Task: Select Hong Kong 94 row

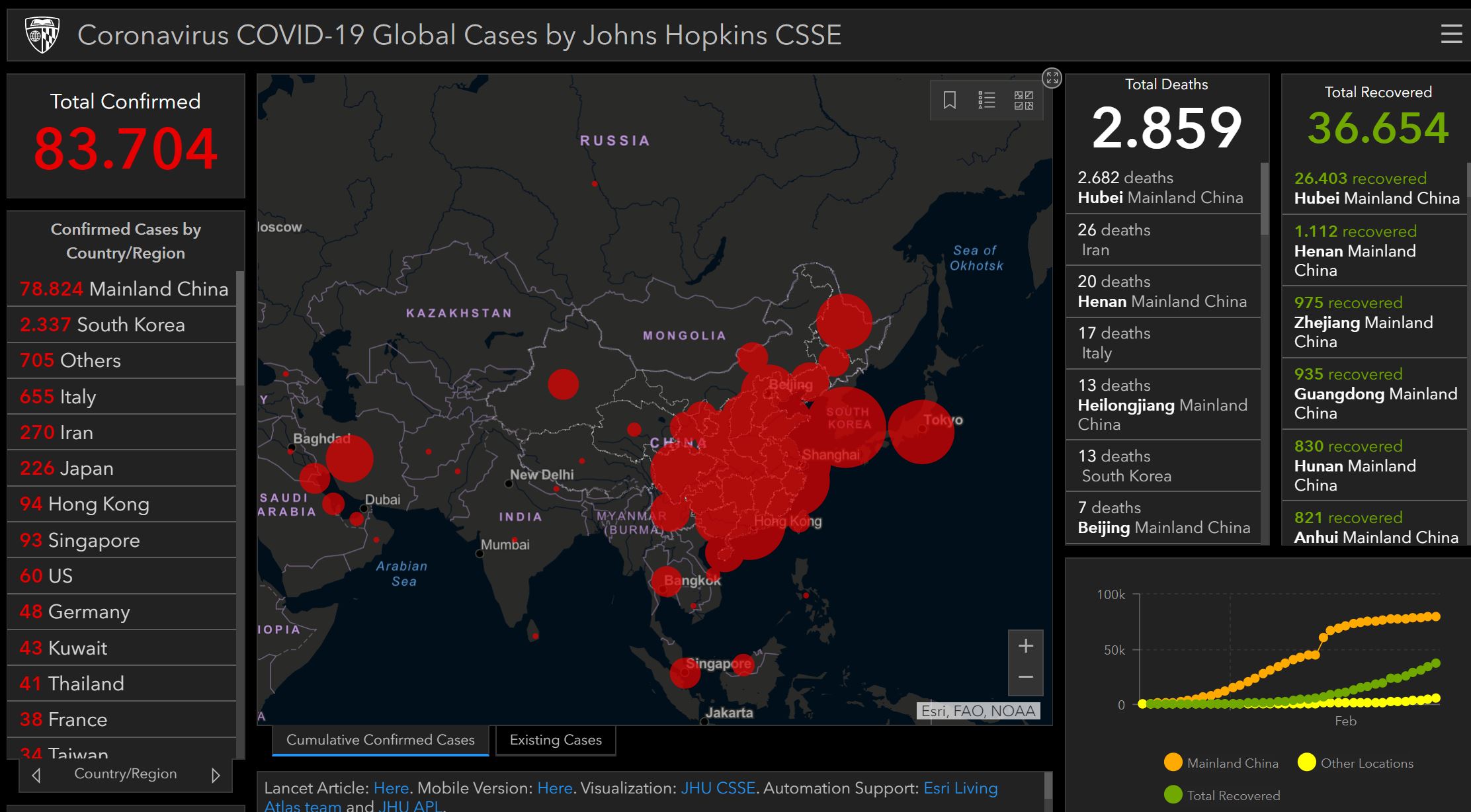Action: pos(122,504)
